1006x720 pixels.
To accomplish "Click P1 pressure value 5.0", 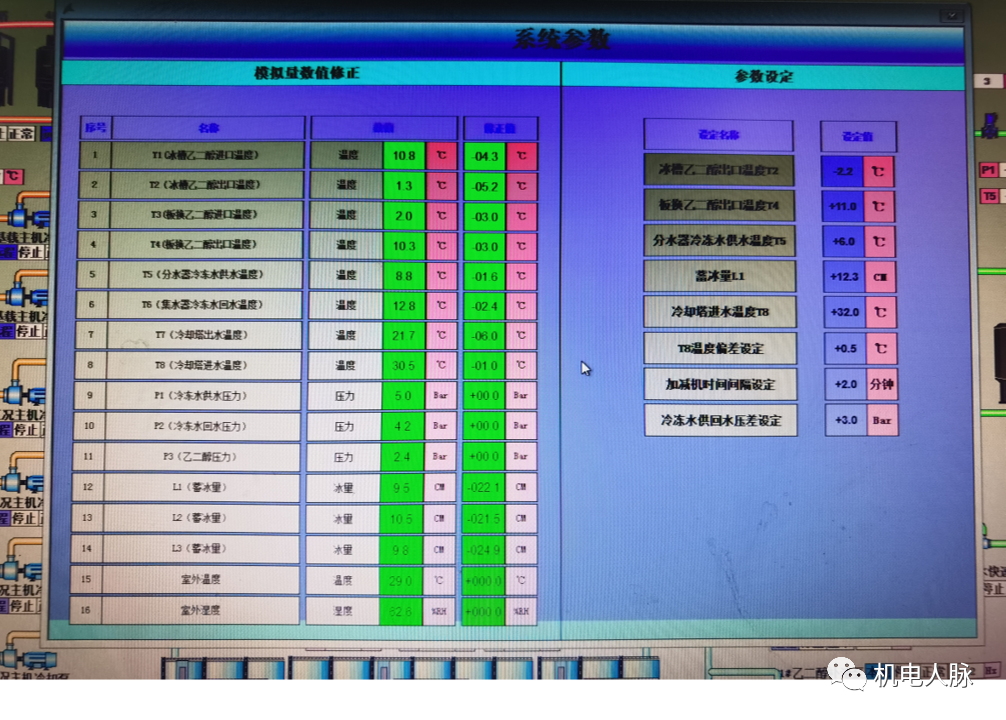I will click(403, 396).
